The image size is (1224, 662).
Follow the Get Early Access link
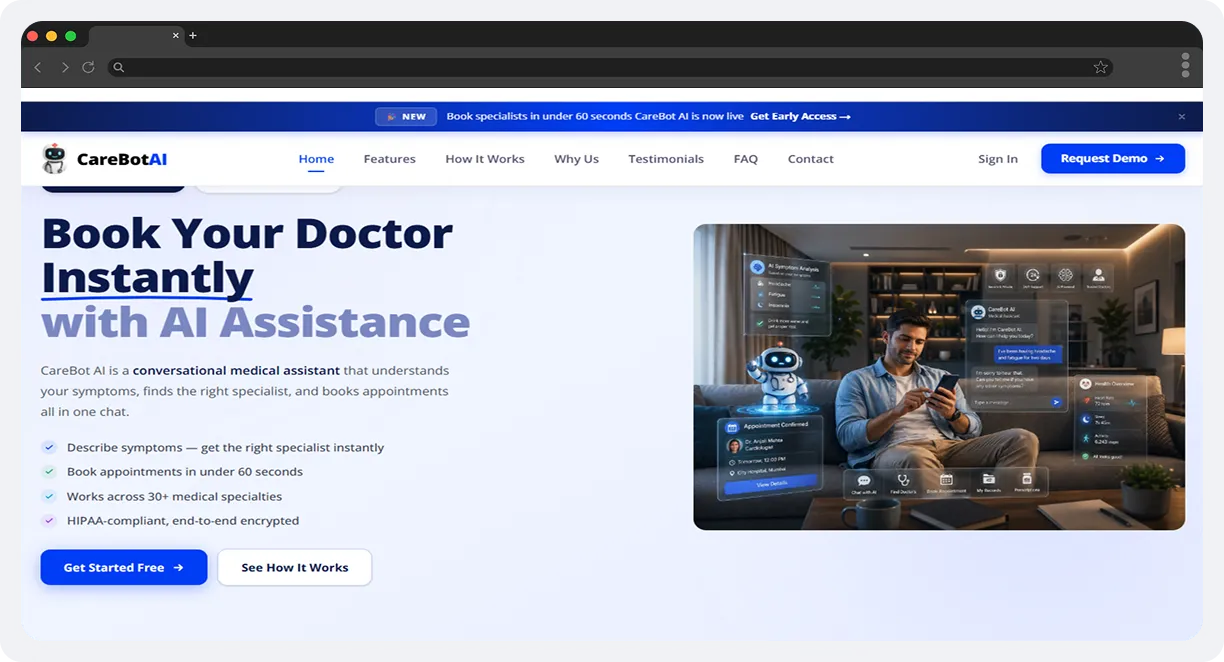[x=800, y=117]
